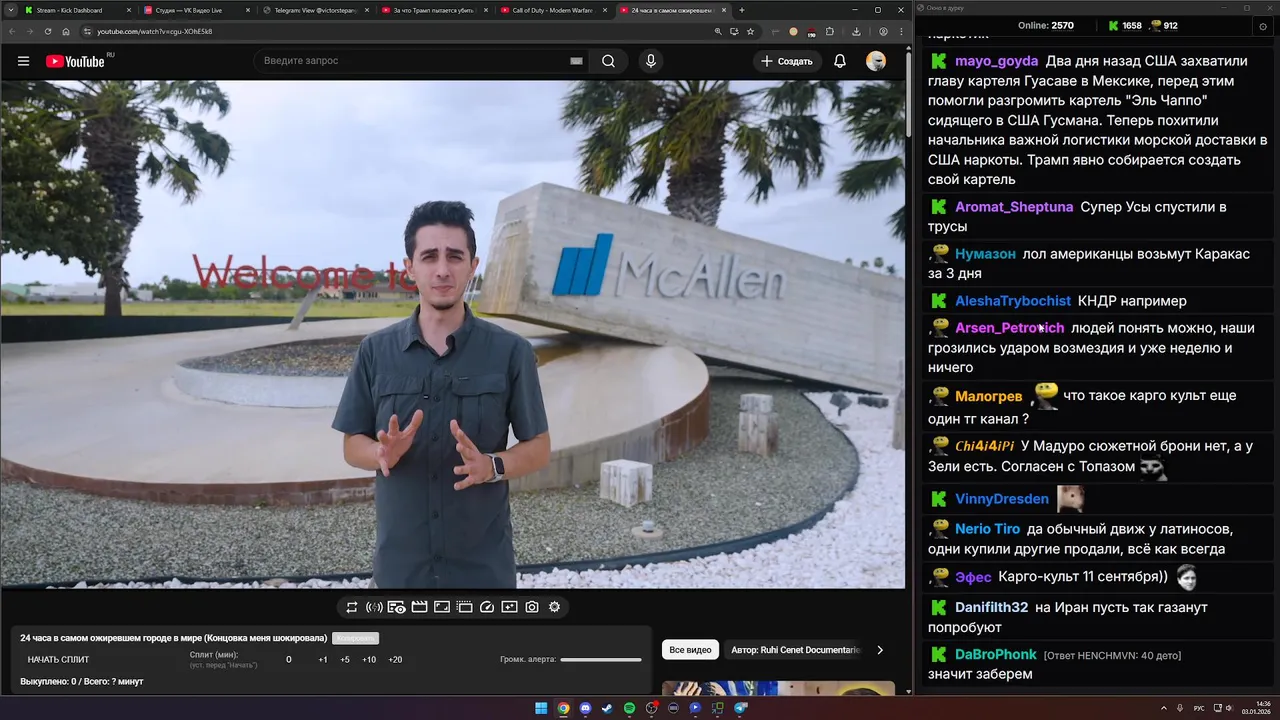Click НАЧАТЬ СПЛИТ button
Viewport: 1280px width, 720px height.
click(58, 660)
